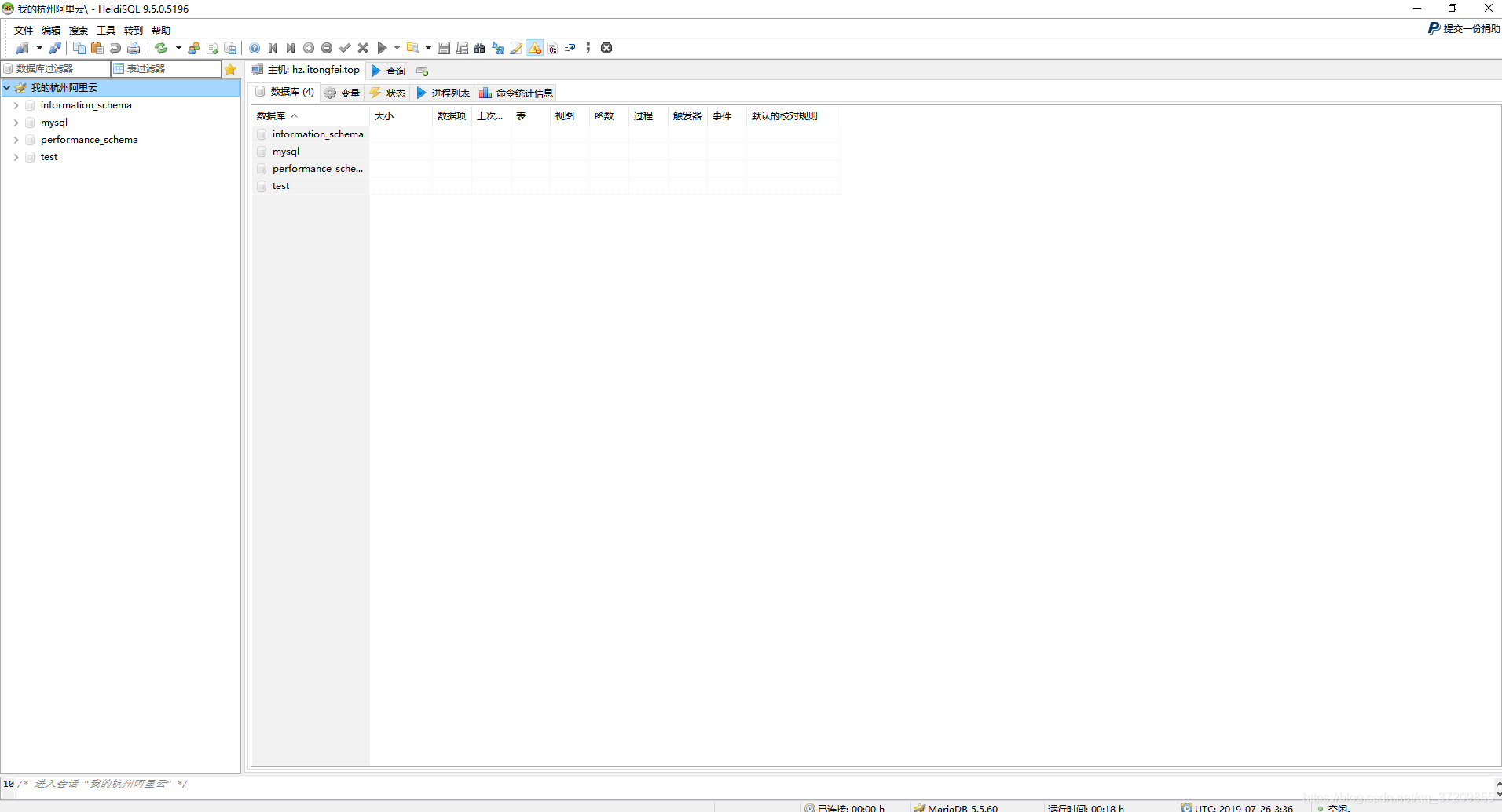Go to last row icon

[x=291, y=48]
